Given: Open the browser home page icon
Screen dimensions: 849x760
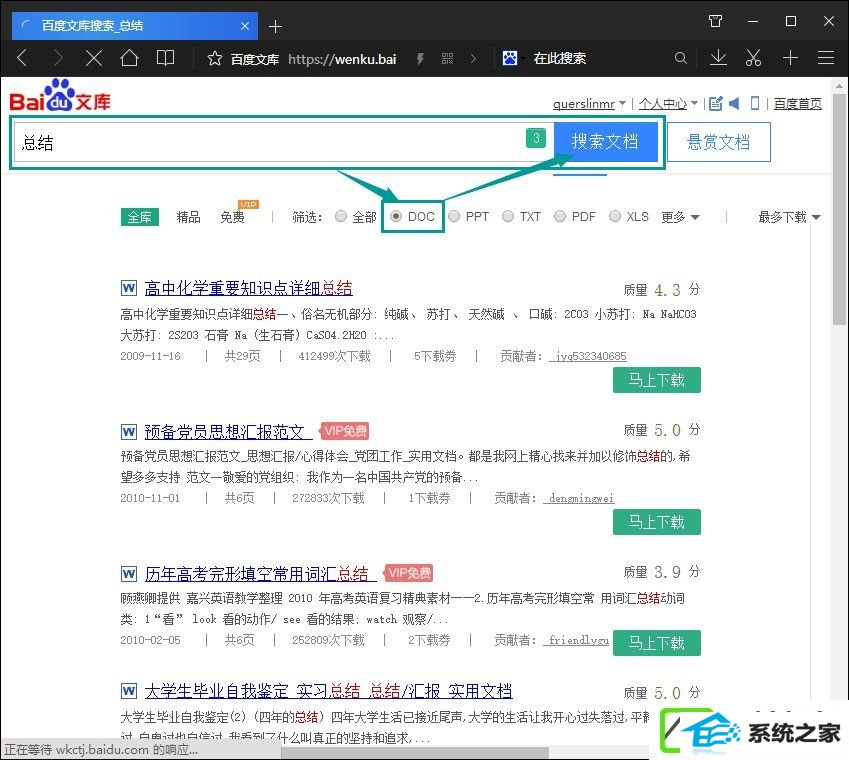Looking at the screenshot, I should [129, 57].
